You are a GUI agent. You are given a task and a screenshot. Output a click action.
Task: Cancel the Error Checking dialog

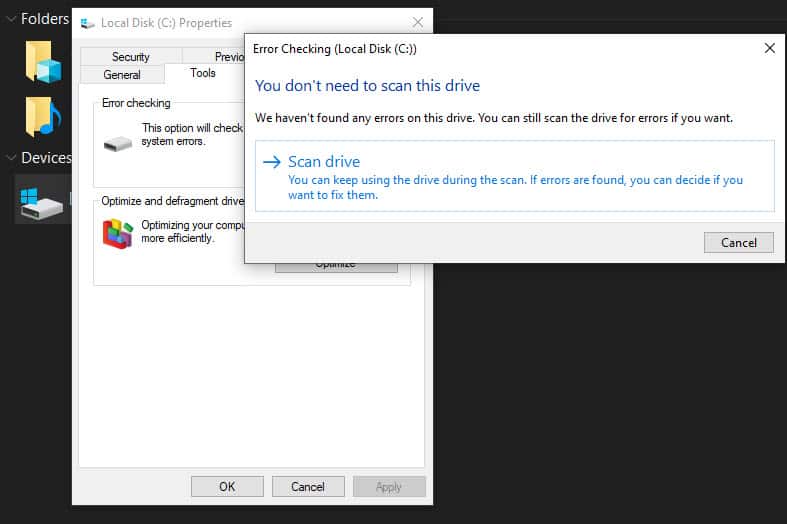tap(738, 242)
